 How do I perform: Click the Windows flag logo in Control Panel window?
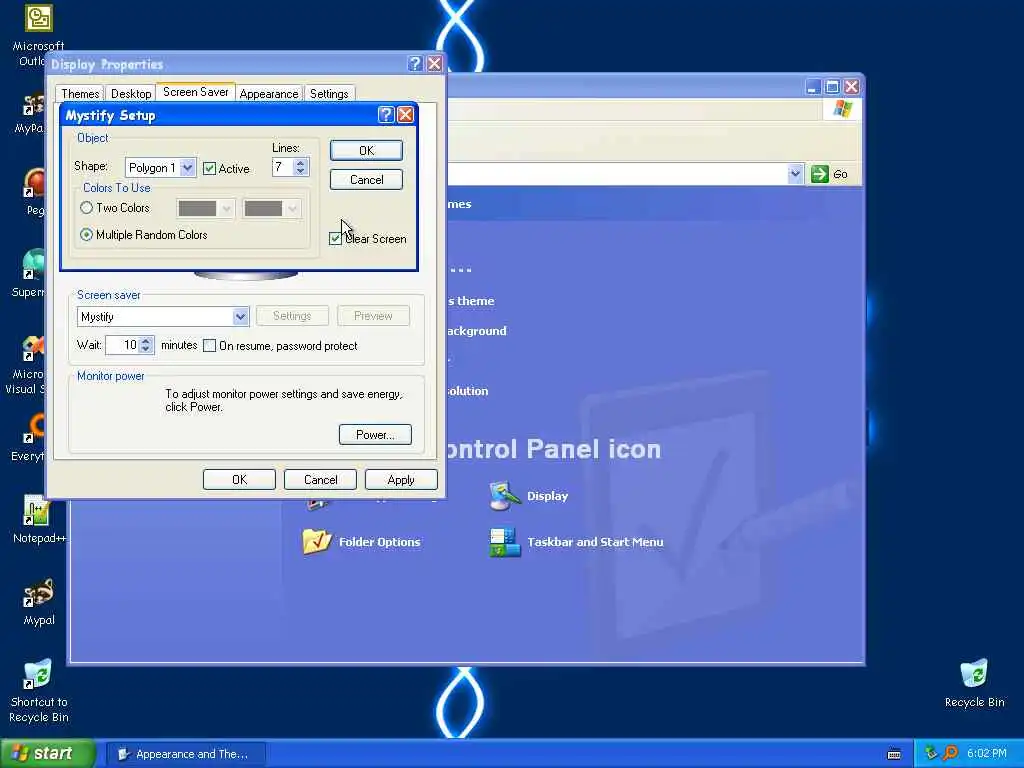coord(842,108)
